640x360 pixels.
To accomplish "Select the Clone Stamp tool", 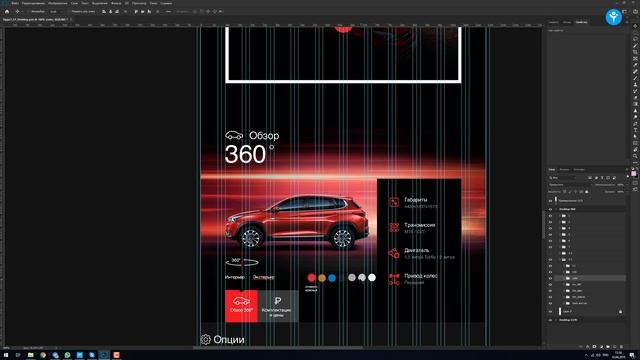I will pyautogui.click(x=635, y=84).
